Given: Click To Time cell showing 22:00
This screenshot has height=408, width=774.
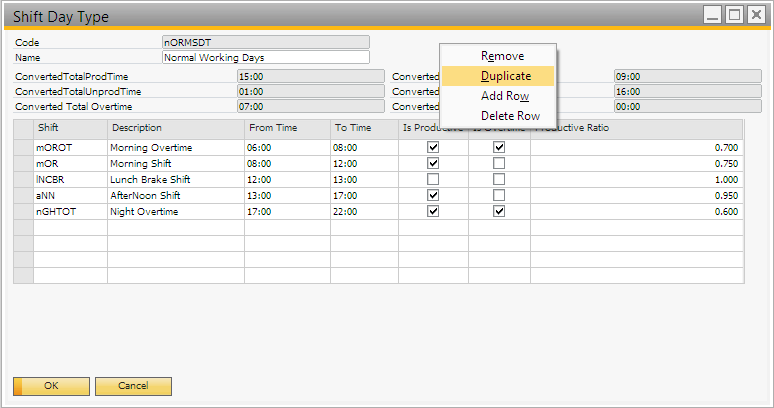Looking at the screenshot, I should click(x=364, y=211).
